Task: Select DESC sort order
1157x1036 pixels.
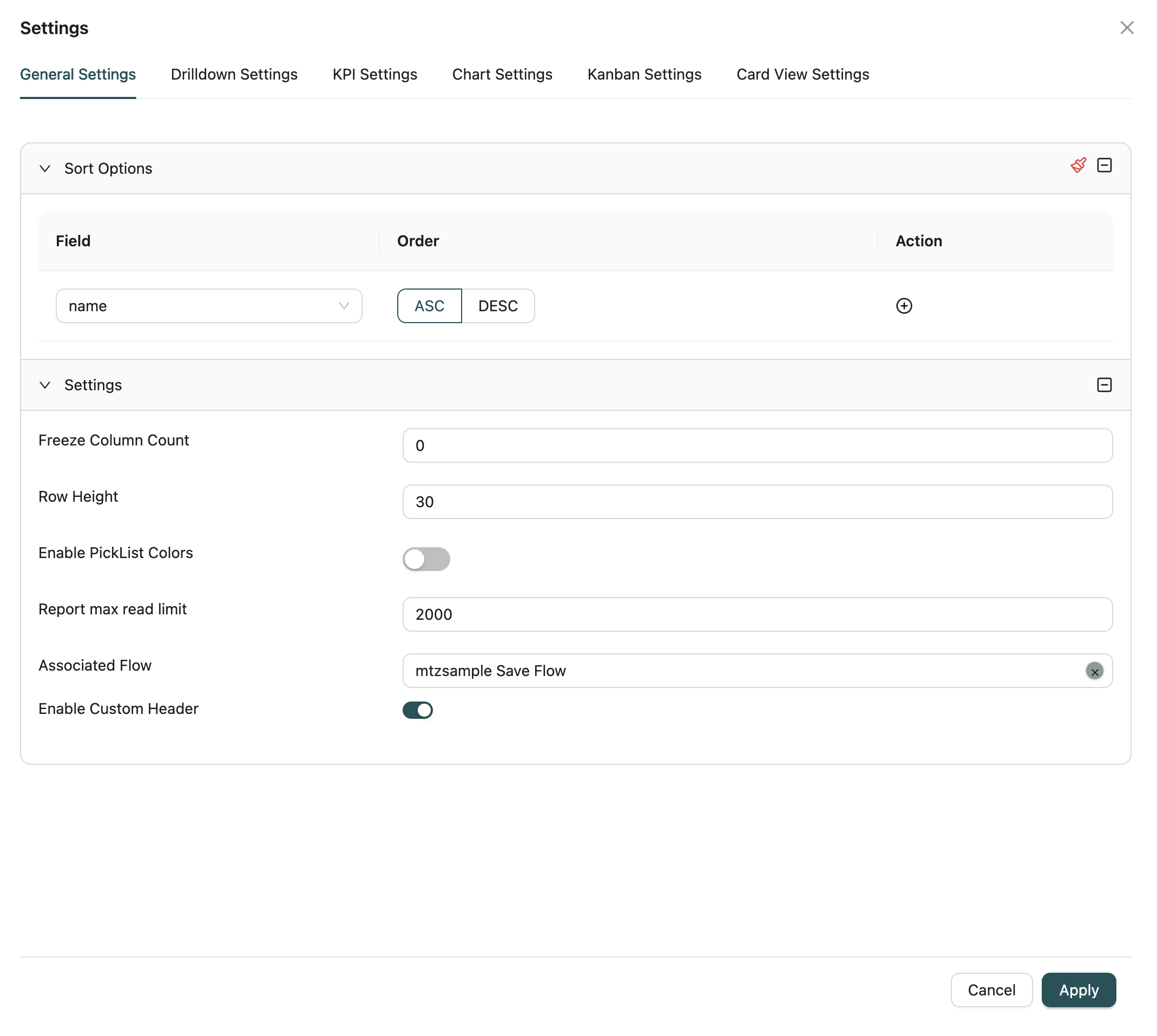Action: coord(498,306)
